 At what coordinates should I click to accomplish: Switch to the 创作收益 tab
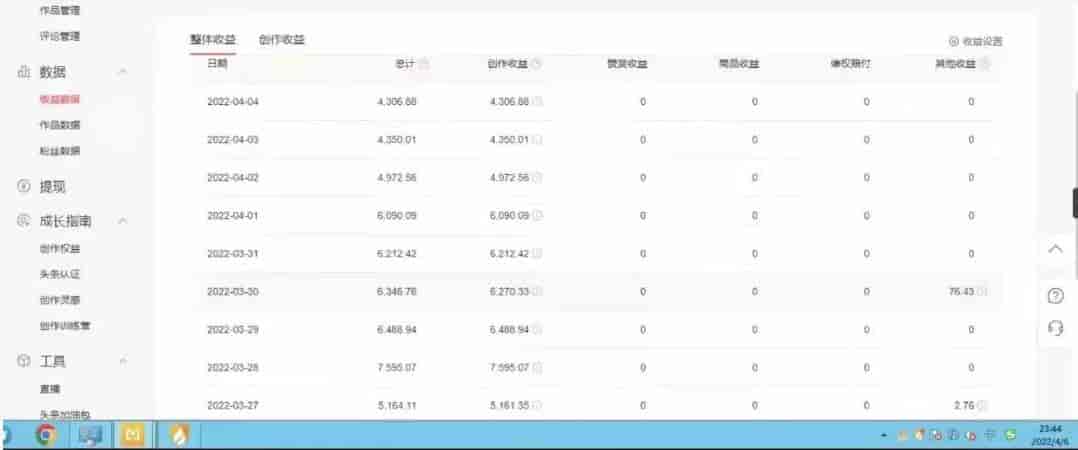(282, 40)
